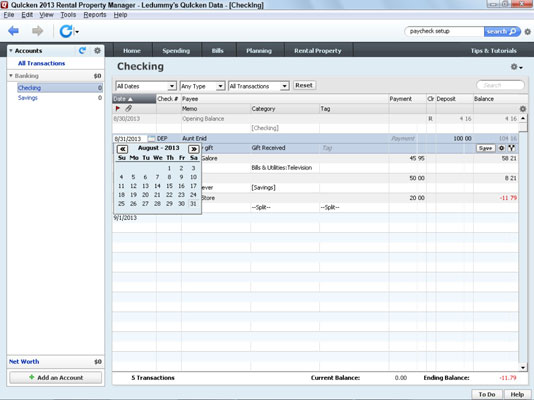Click the paperclip attachment column icon
This screenshot has width=534, height=400.
128,109
